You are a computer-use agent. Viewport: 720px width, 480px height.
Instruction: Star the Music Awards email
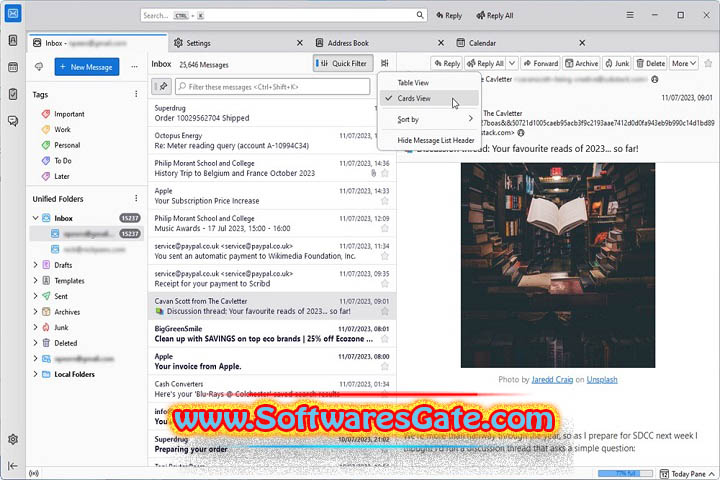coord(385,228)
